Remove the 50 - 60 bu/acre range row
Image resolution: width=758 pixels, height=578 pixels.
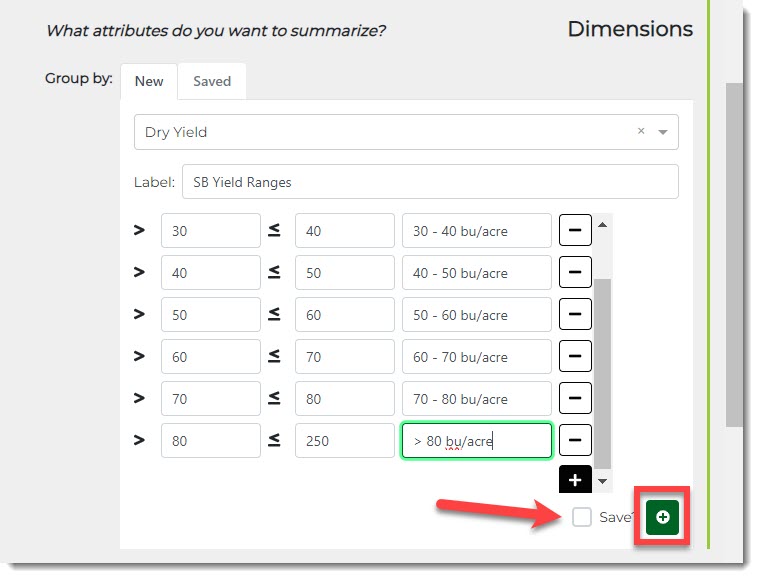(x=574, y=315)
